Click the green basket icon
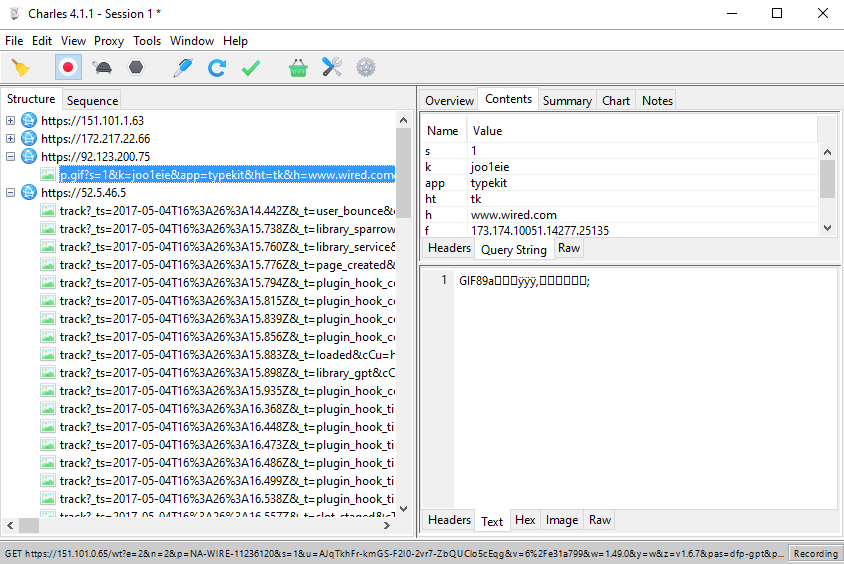Image resolution: width=844 pixels, height=564 pixels. tap(298, 68)
